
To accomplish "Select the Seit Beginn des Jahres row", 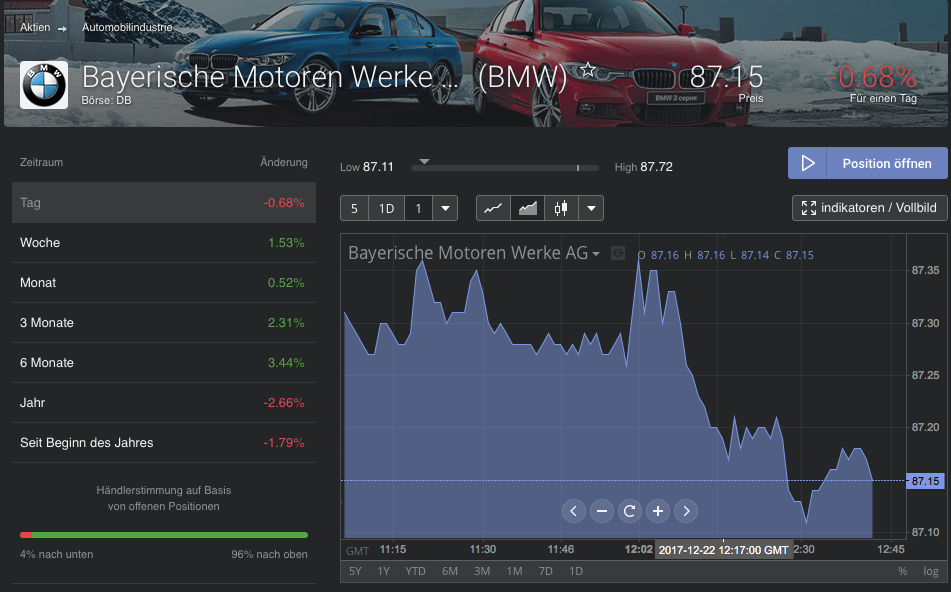I will pos(164,443).
